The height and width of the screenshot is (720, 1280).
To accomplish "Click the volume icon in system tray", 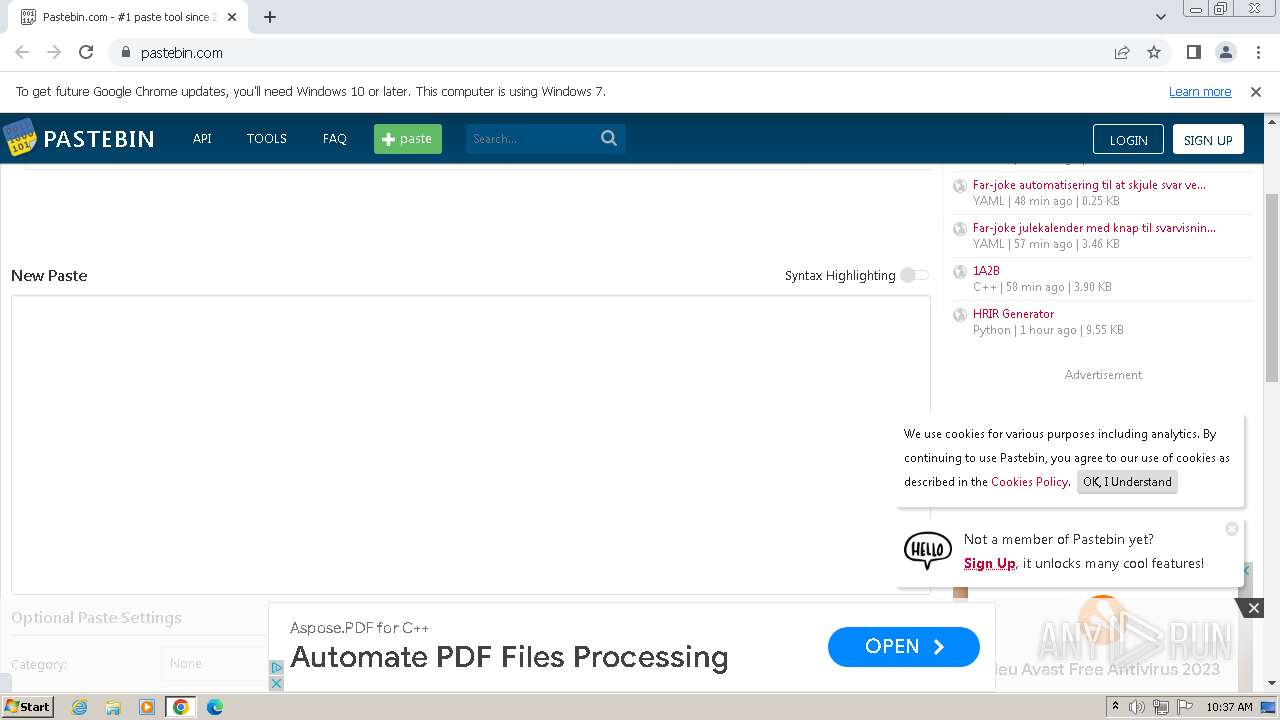I will click(x=1137, y=707).
